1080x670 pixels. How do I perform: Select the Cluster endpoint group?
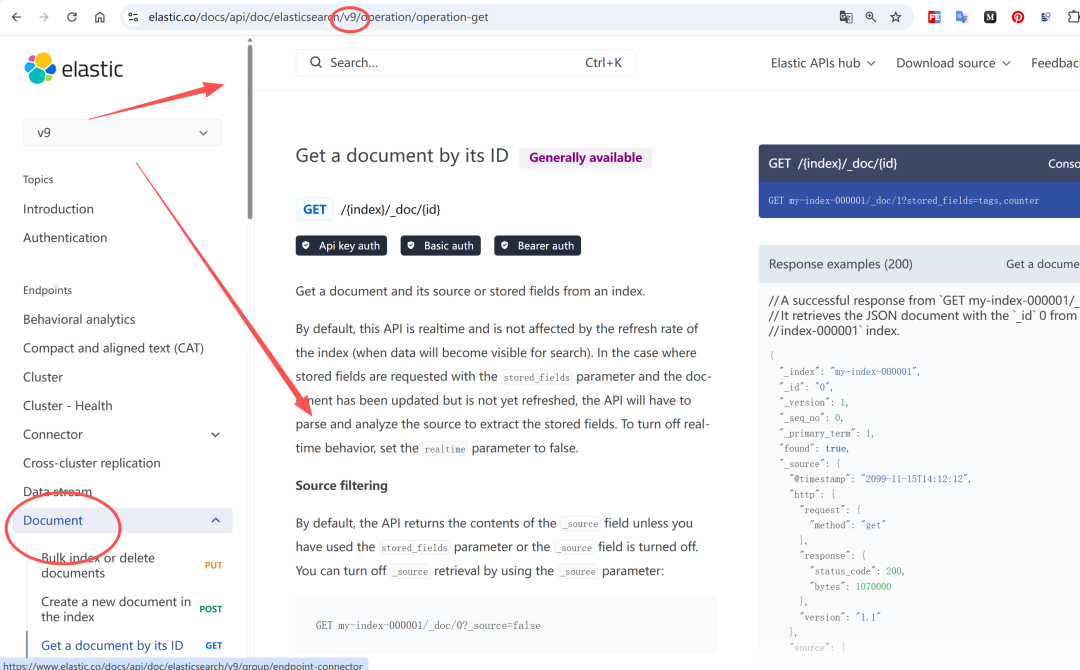tap(43, 377)
